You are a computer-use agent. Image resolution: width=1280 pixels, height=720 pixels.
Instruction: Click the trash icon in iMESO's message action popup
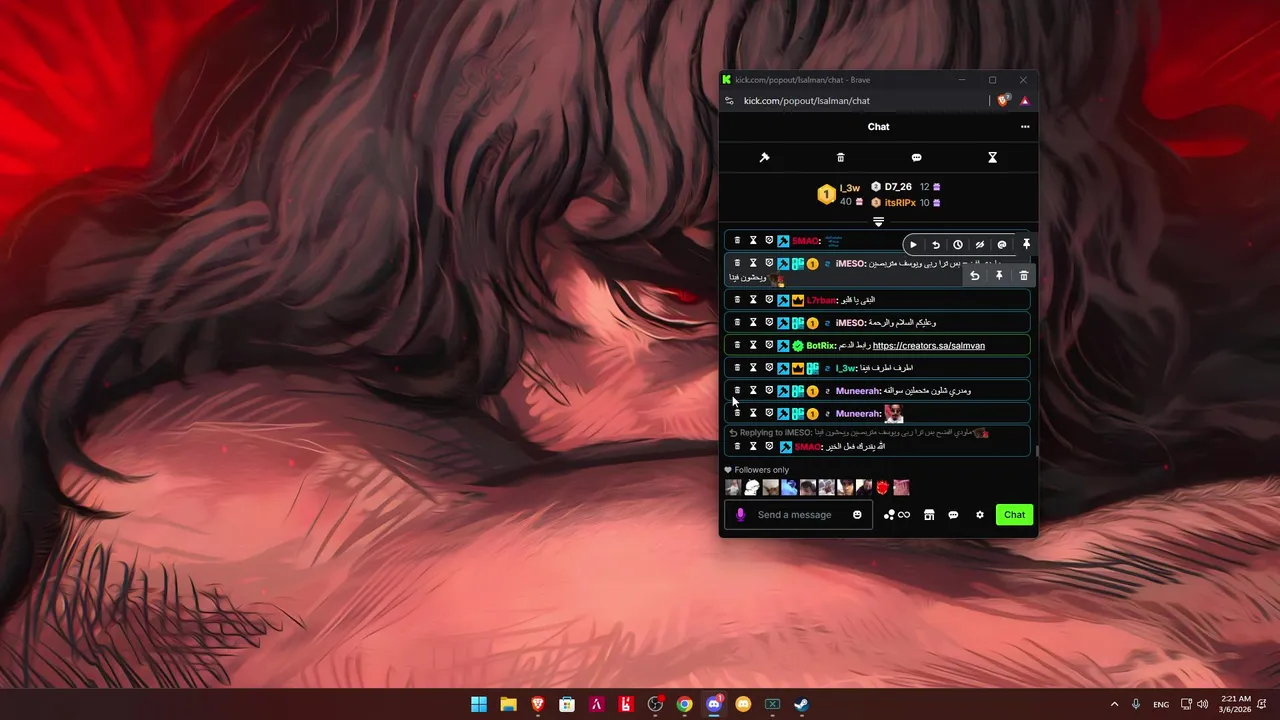coord(1024,276)
